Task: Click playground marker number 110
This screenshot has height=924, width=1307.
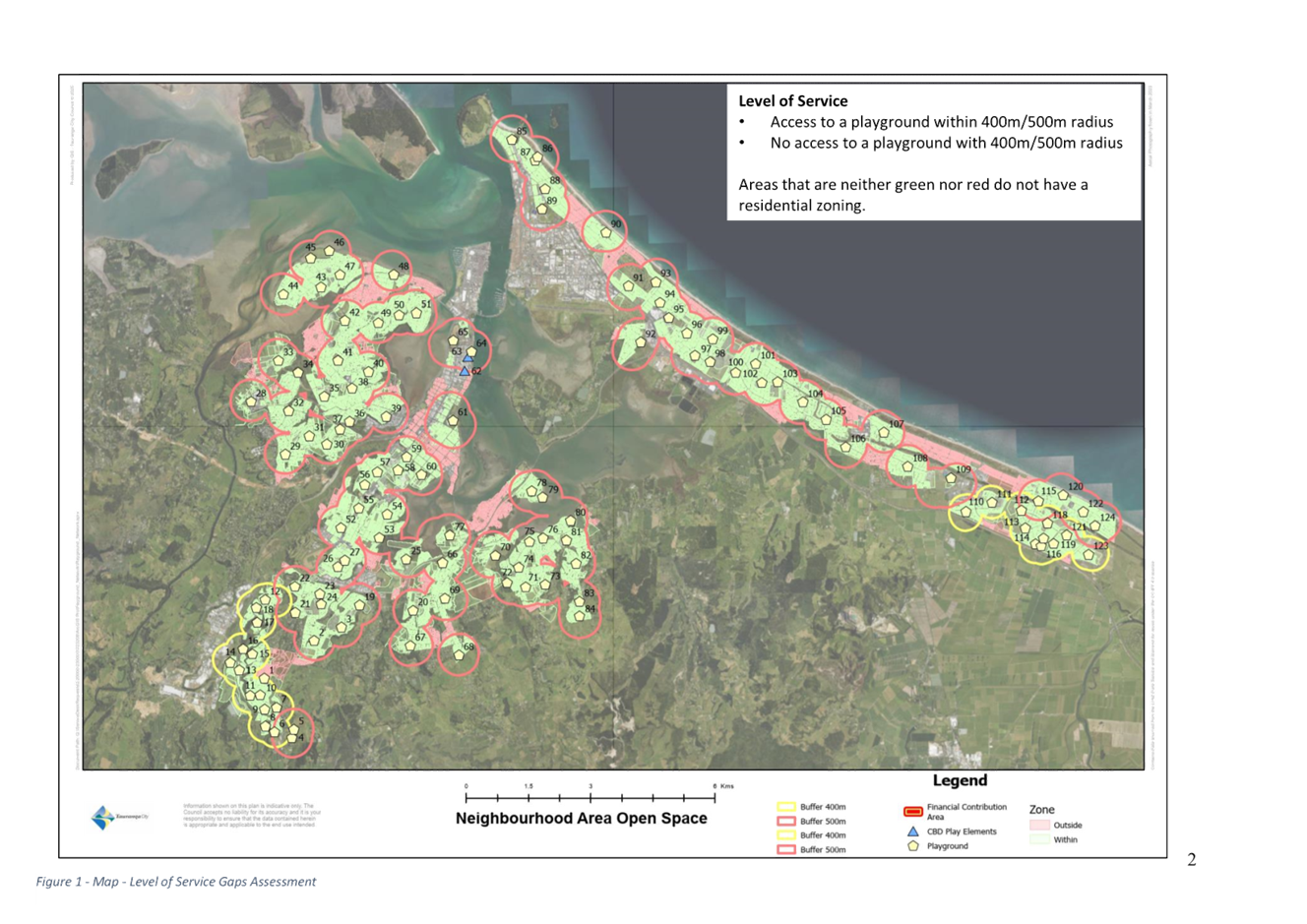Action: tap(966, 512)
